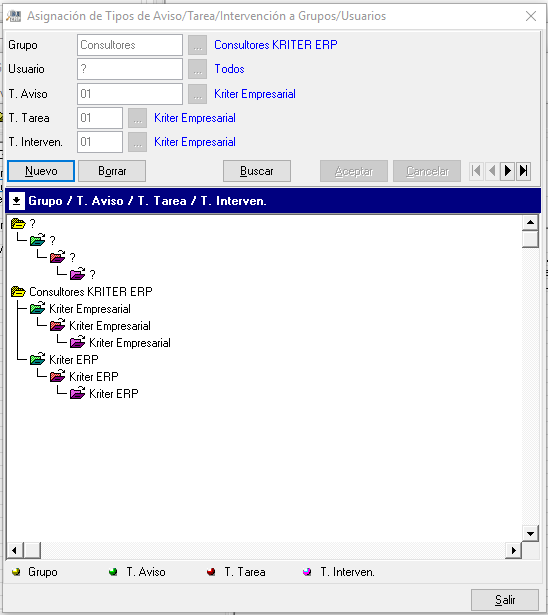Select the green Kriter ERP tree node
This screenshot has width=548, height=615.
tap(74, 360)
